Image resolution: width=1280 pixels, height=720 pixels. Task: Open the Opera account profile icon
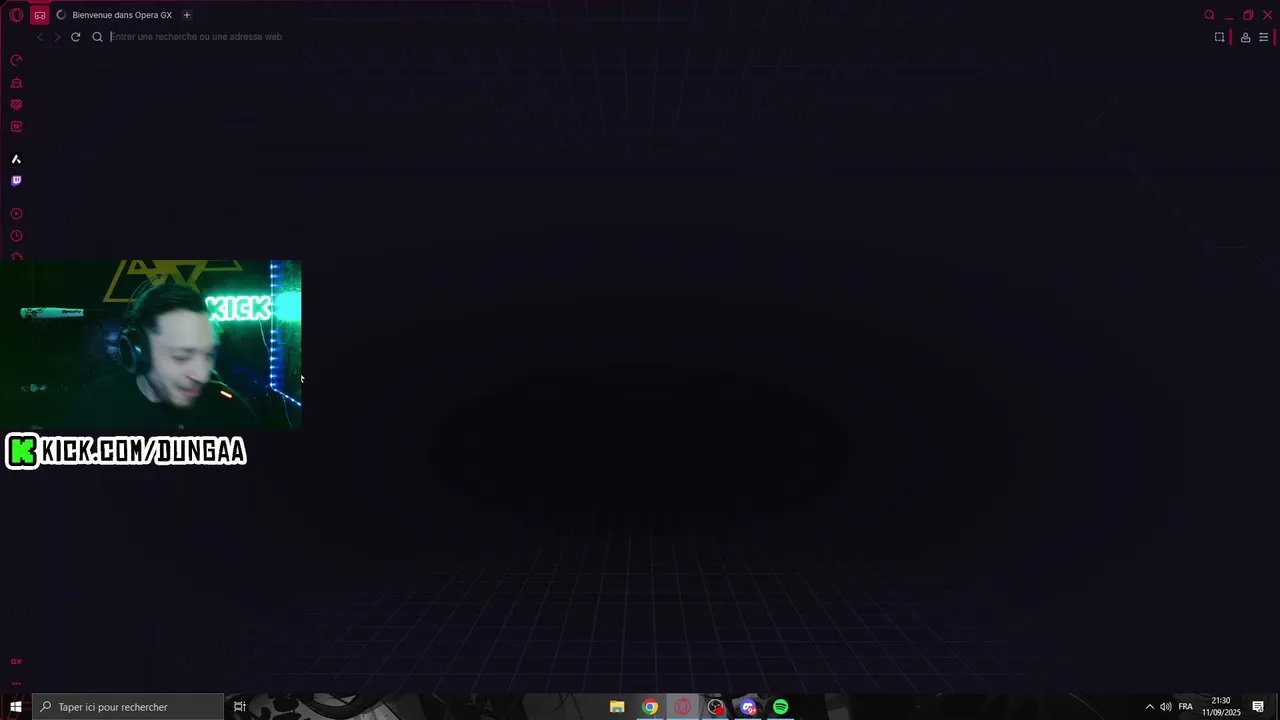pyautogui.click(x=1245, y=37)
